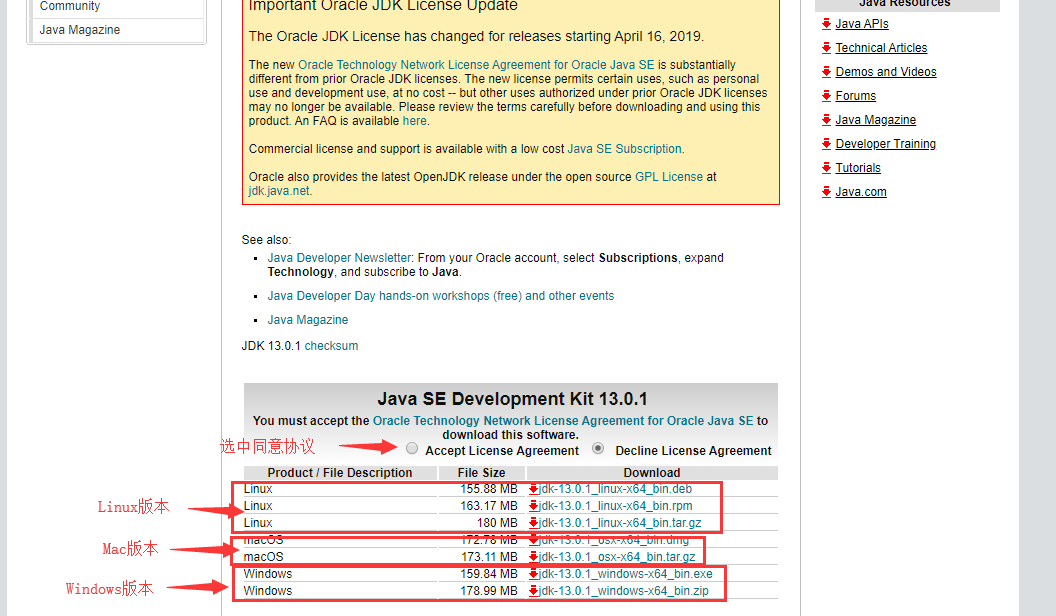Click the 159.84 MB file size cell

489,574
